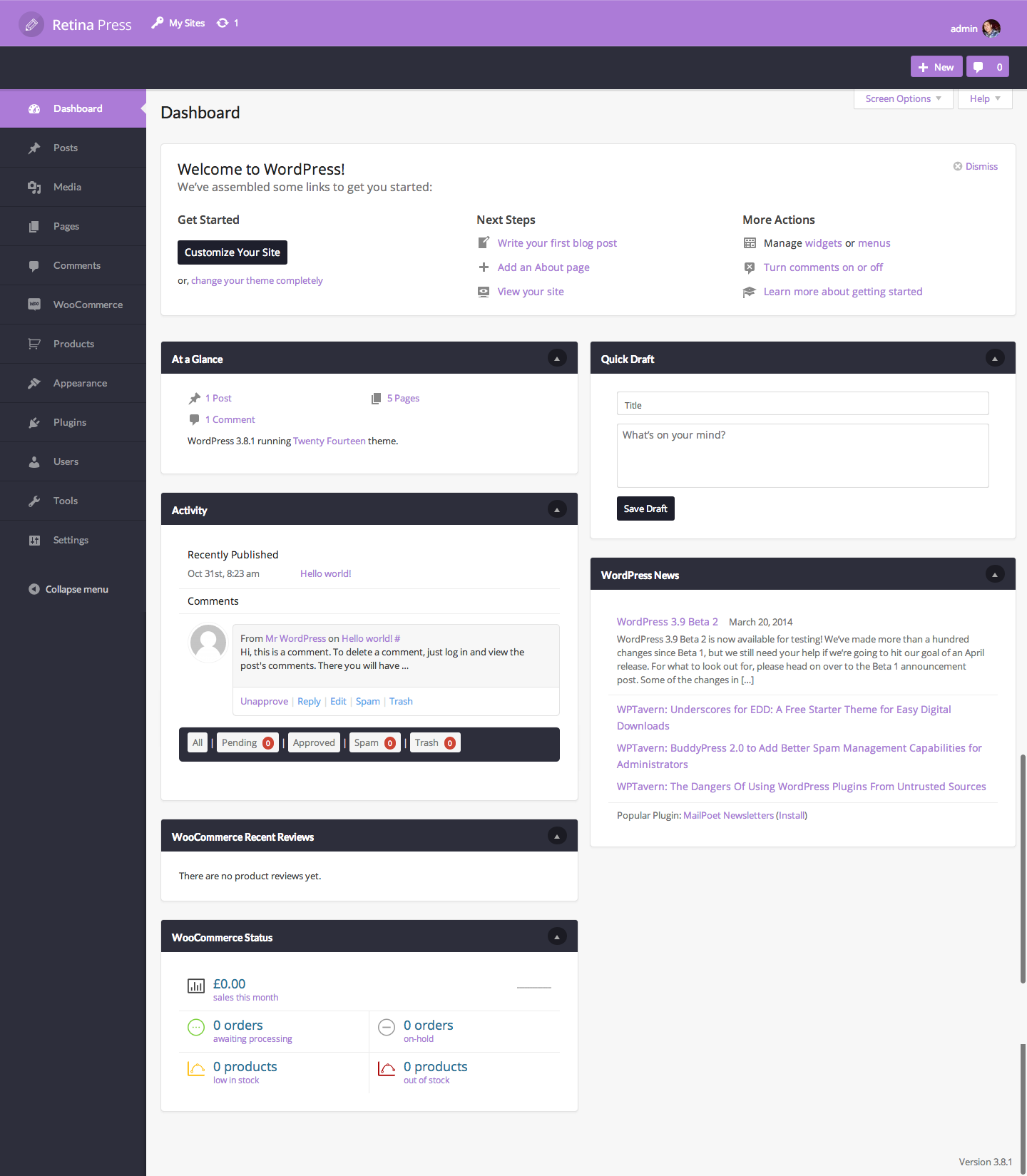Filter comments by Trash

(435, 743)
